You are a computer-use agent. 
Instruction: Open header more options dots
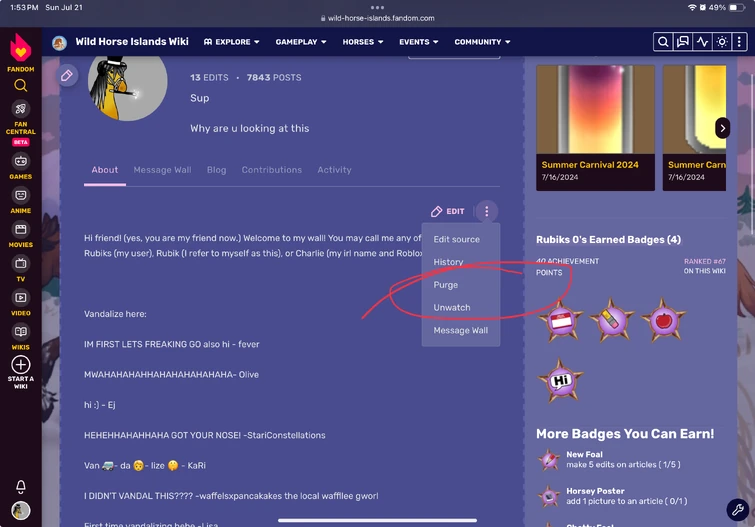pos(739,42)
